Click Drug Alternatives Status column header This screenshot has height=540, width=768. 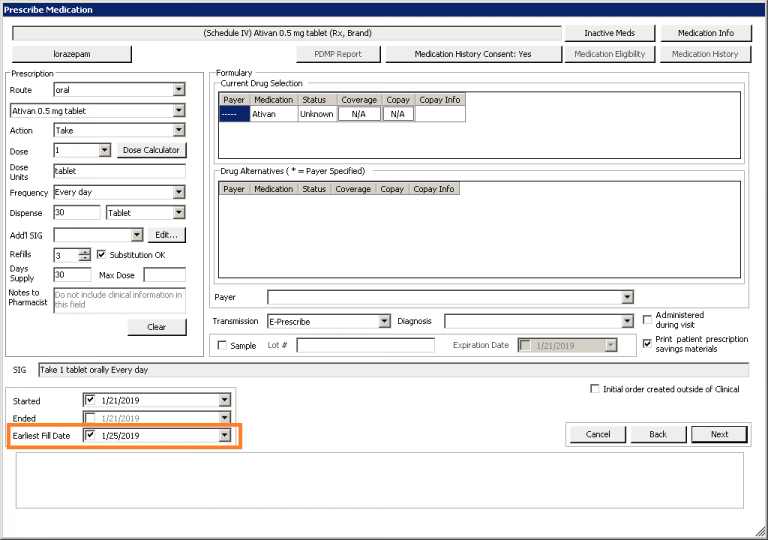(x=314, y=189)
